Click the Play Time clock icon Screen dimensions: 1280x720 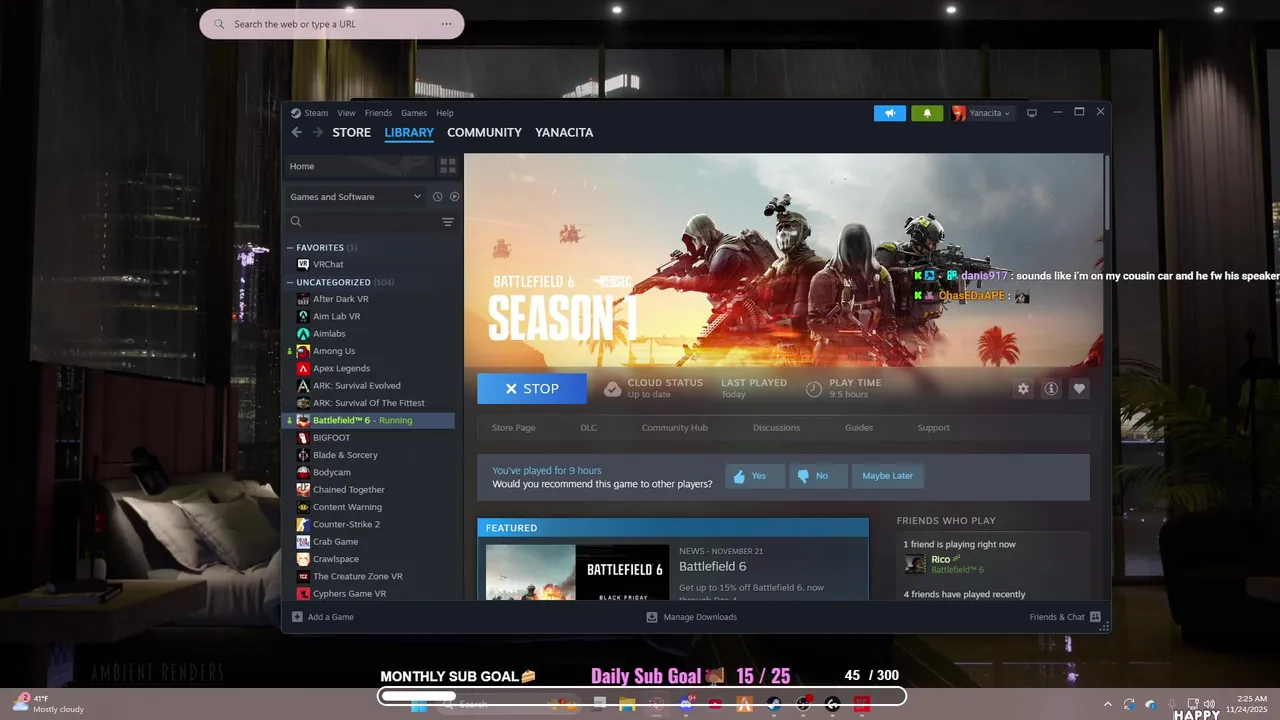[x=814, y=389]
